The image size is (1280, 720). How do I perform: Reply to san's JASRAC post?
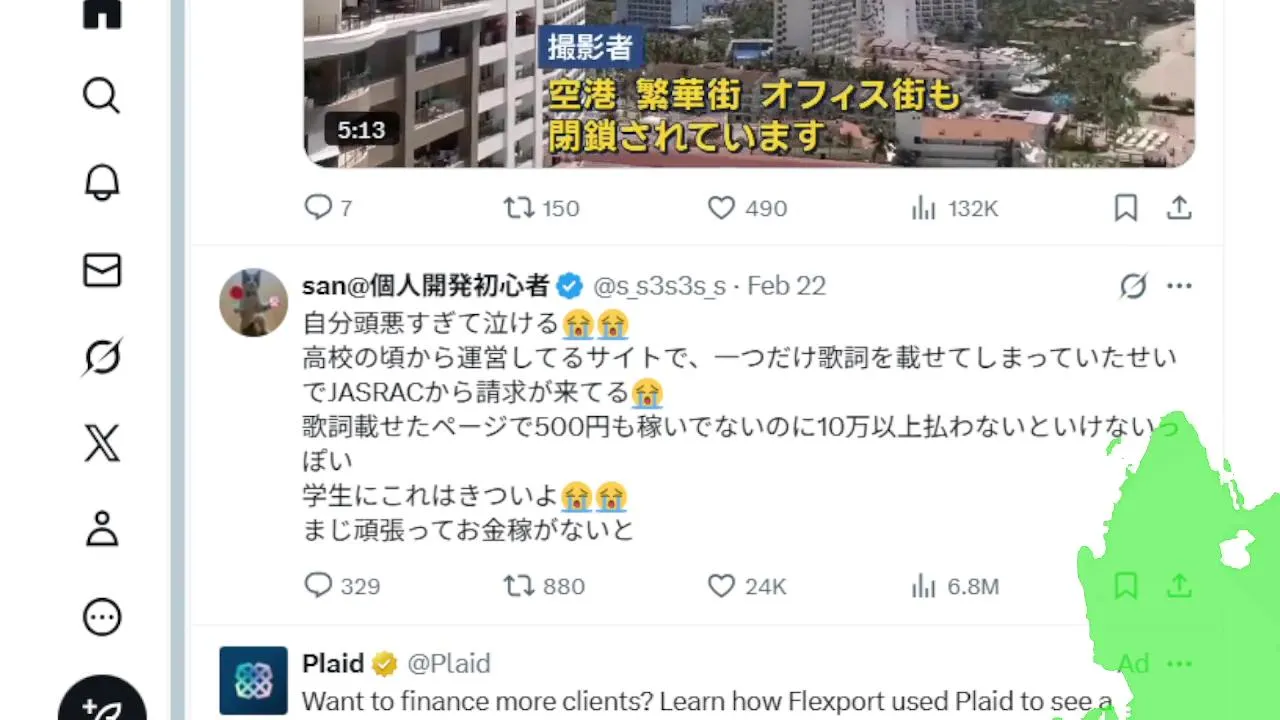(x=341, y=585)
